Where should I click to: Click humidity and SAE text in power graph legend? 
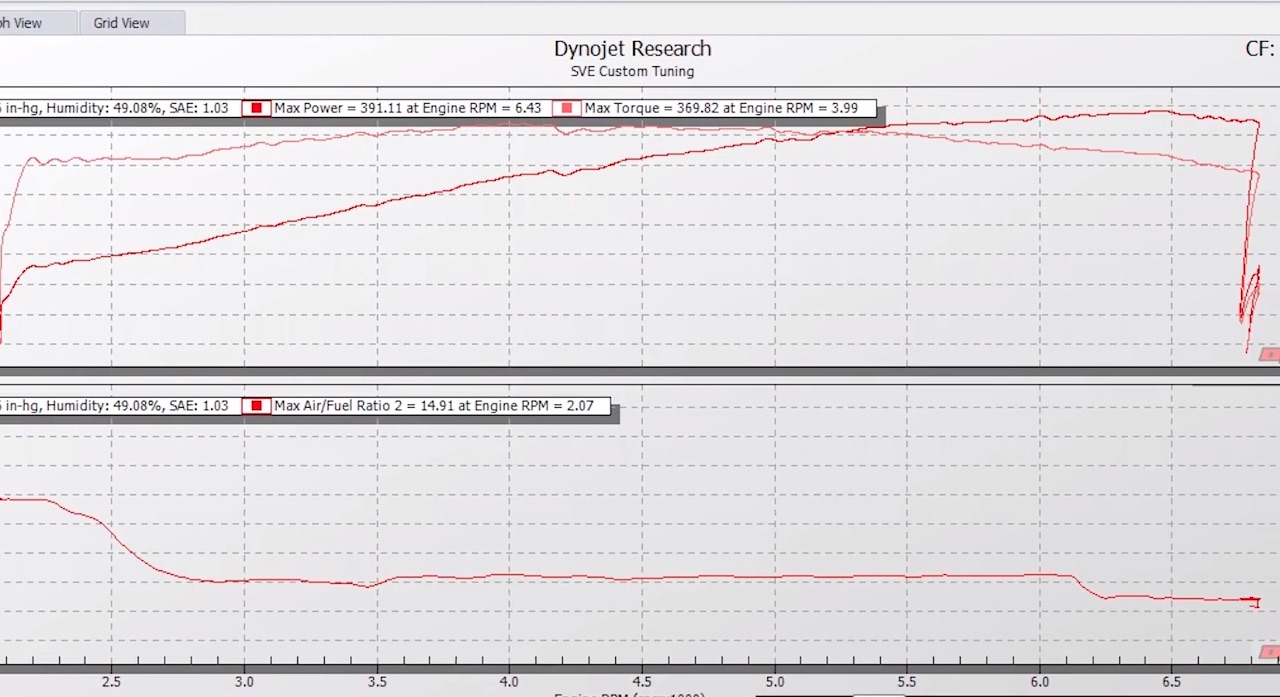pos(115,108)
